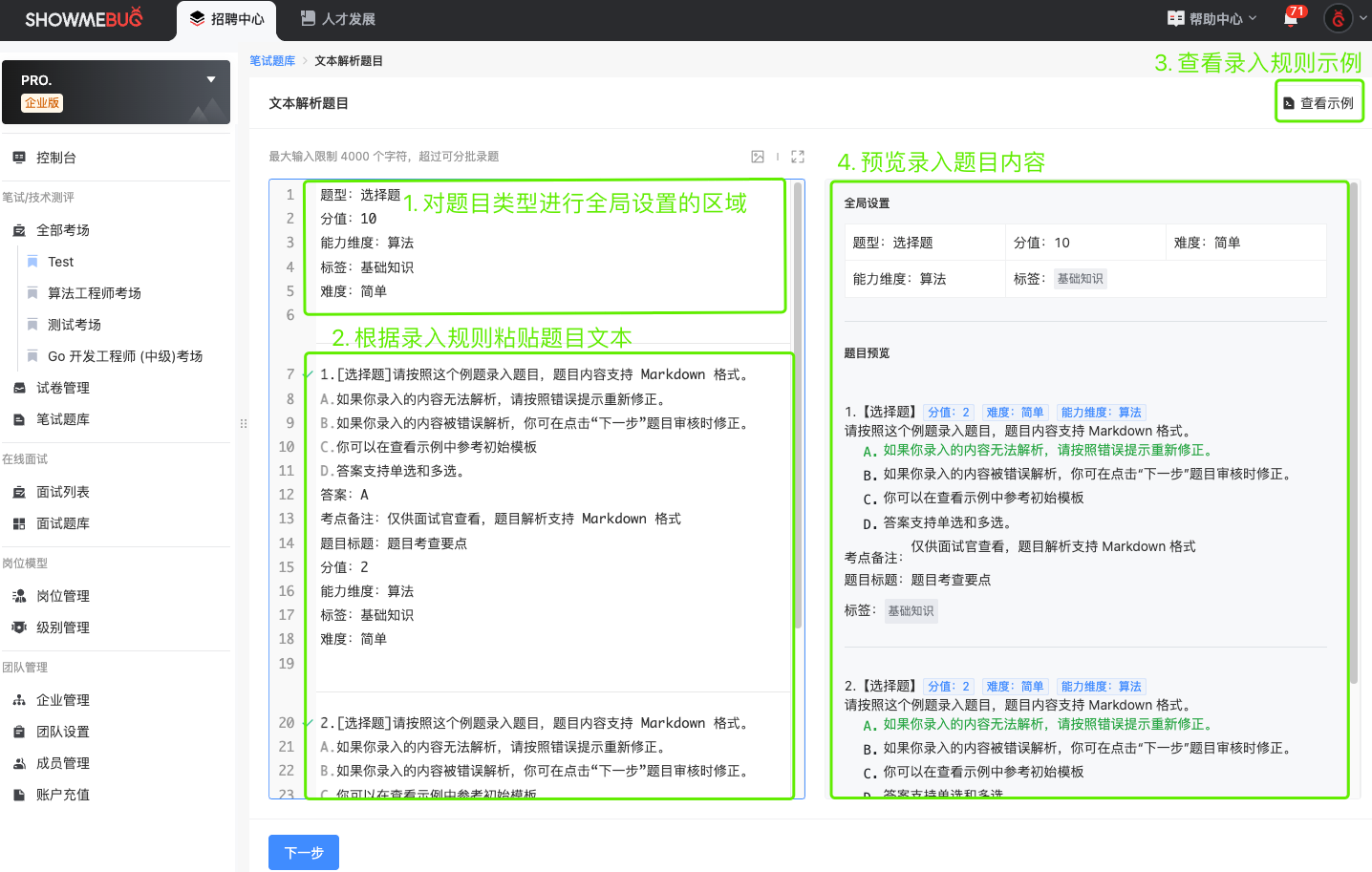Collapse the 全部考场 tree item

[62, 230]
